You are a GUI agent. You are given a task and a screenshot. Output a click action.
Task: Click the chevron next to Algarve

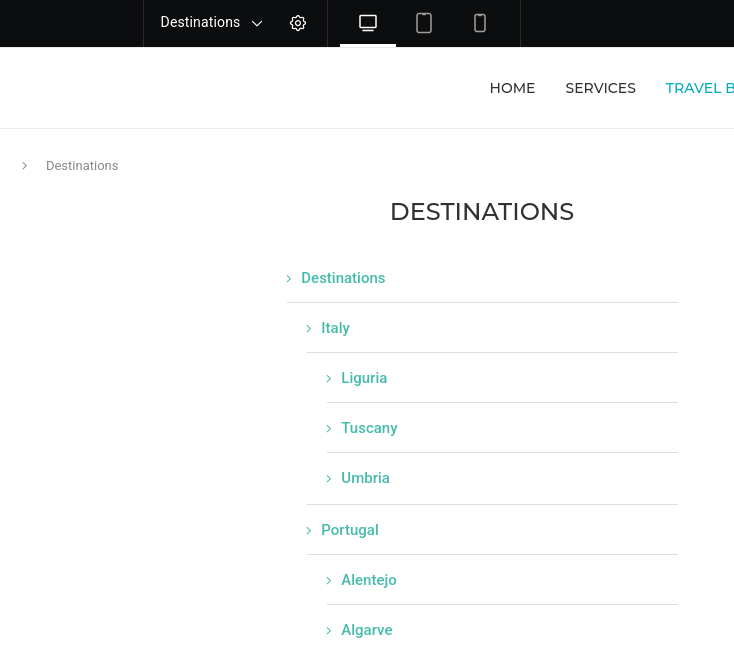(x=329, y=631)
